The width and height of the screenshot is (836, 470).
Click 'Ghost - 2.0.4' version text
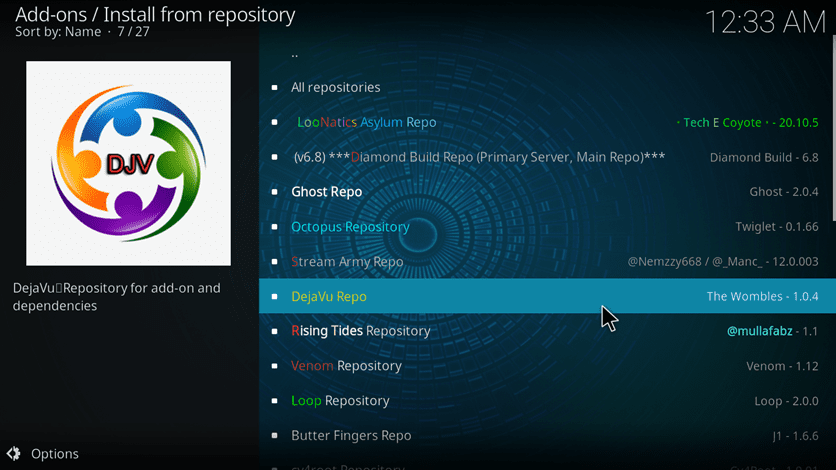coord(784,192)
